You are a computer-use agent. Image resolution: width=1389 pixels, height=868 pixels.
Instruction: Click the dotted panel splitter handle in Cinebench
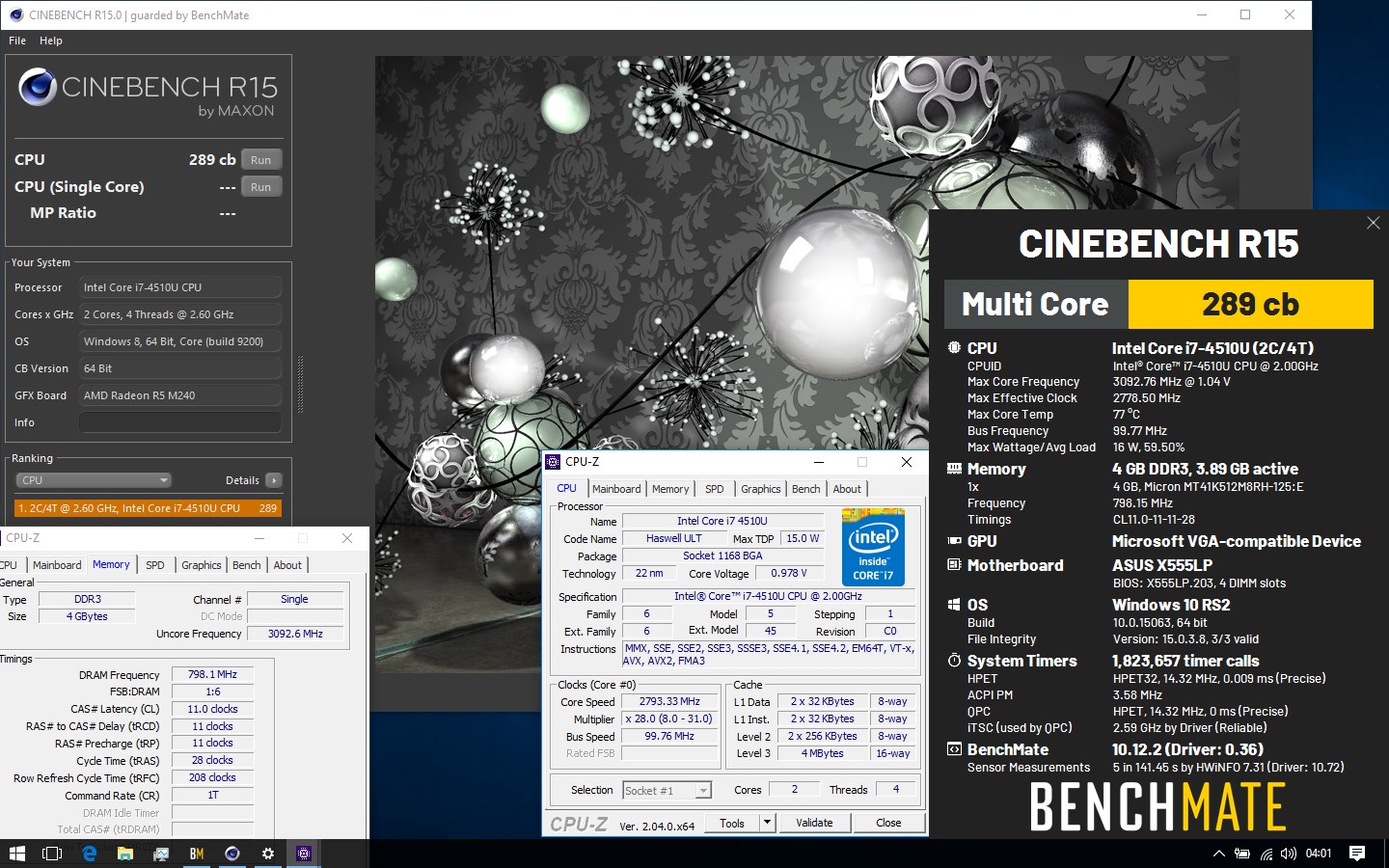click(300, 385)
